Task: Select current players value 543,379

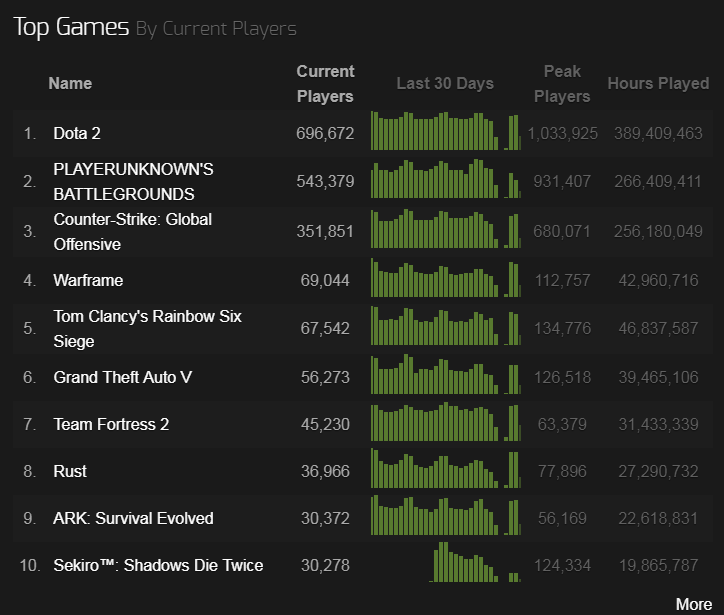Action: [325, 181]
